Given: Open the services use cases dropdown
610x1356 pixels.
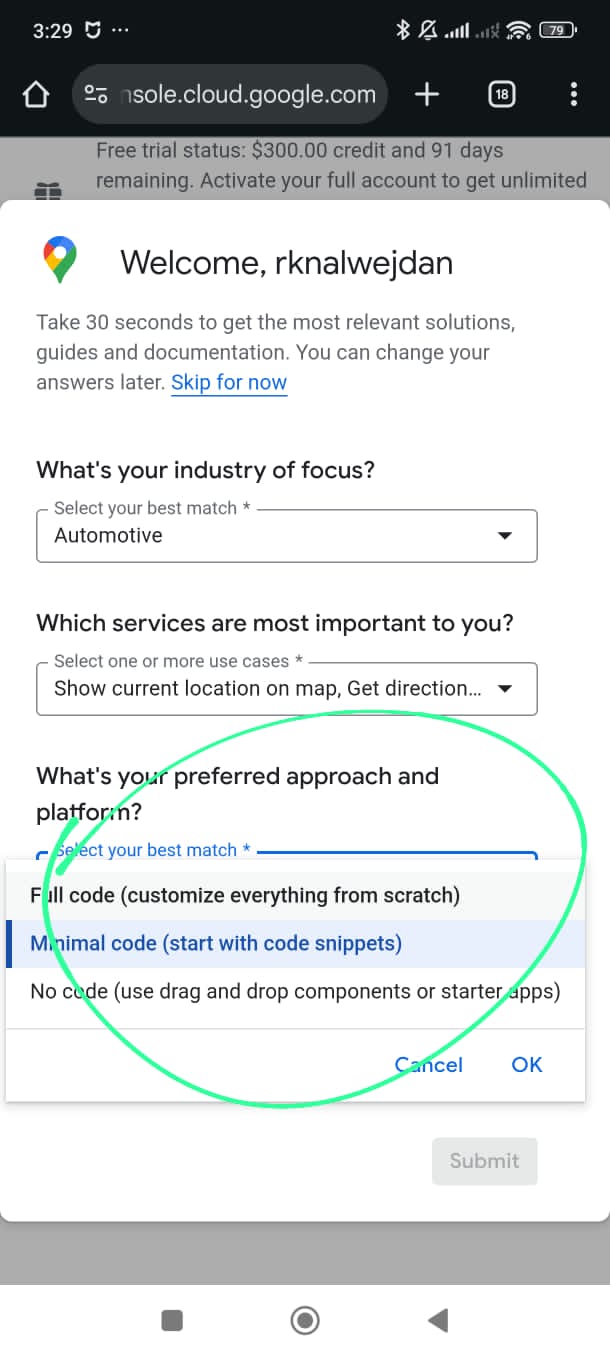Looking at the screenshot, I should [x=286, y=688].
